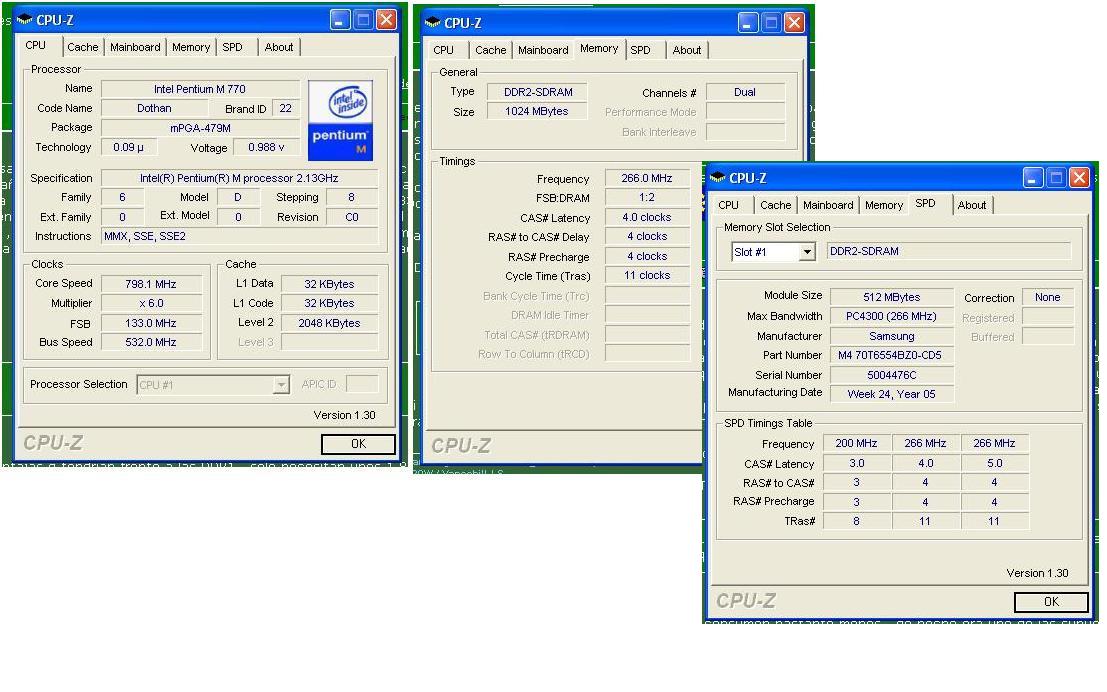
Task: Click memory Size value 1024 MBytes
Action: point(537,111)
